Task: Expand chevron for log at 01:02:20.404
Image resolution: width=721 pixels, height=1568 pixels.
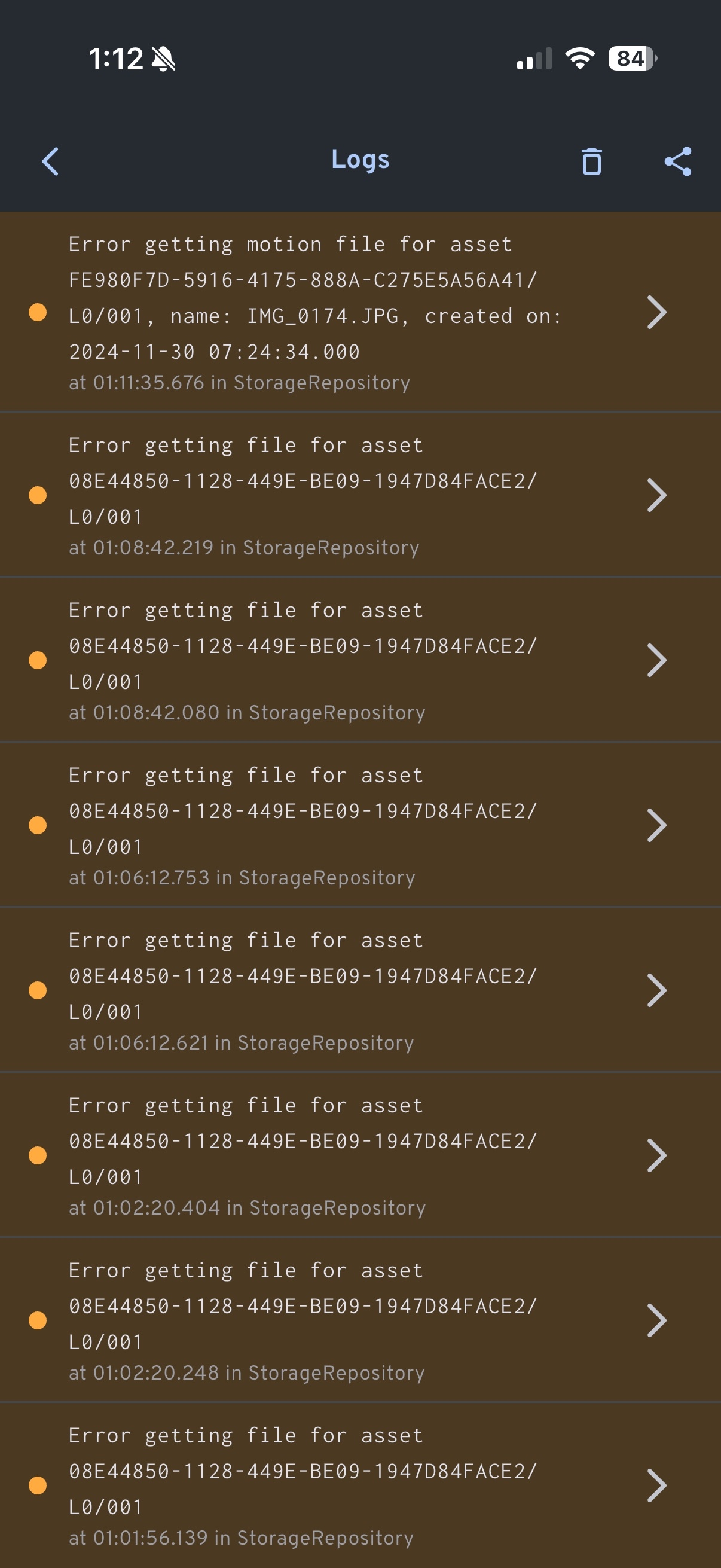Action: 656,1155
